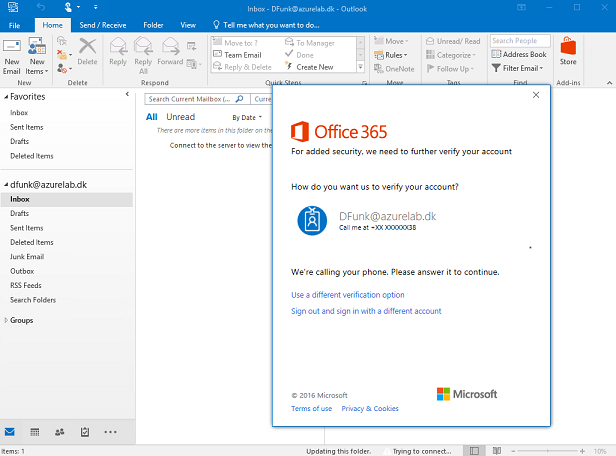Click Tell me what you want box

click(x=266, y=25)
